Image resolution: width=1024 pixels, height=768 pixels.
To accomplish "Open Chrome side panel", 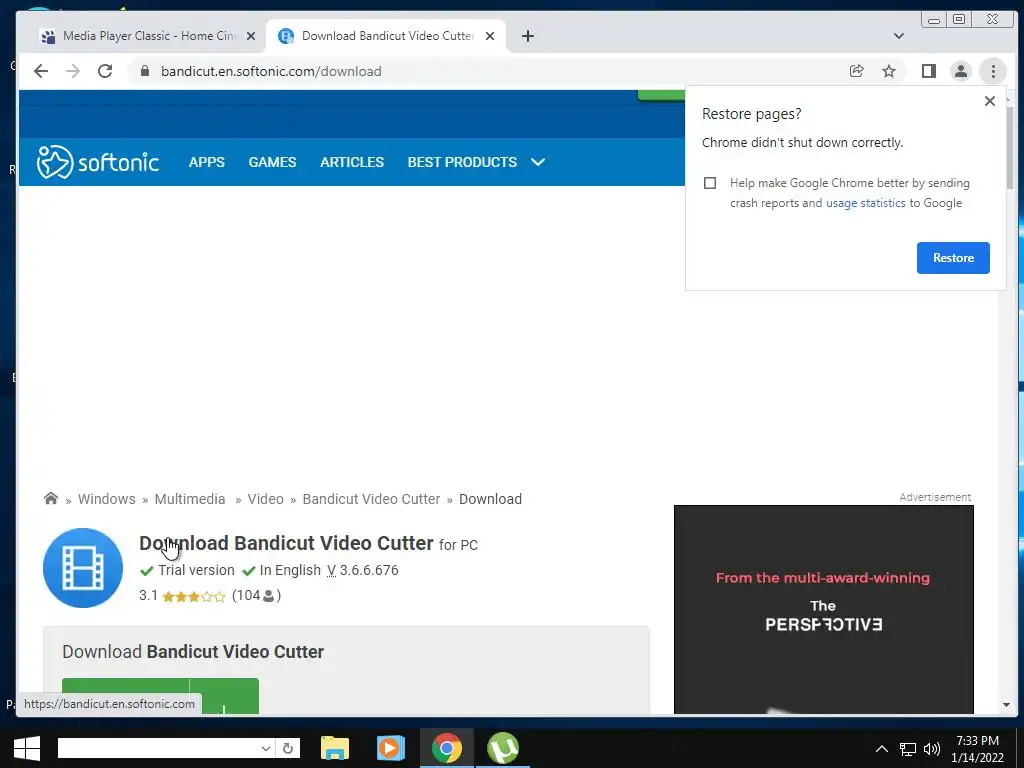I will [x=928, y=71].
